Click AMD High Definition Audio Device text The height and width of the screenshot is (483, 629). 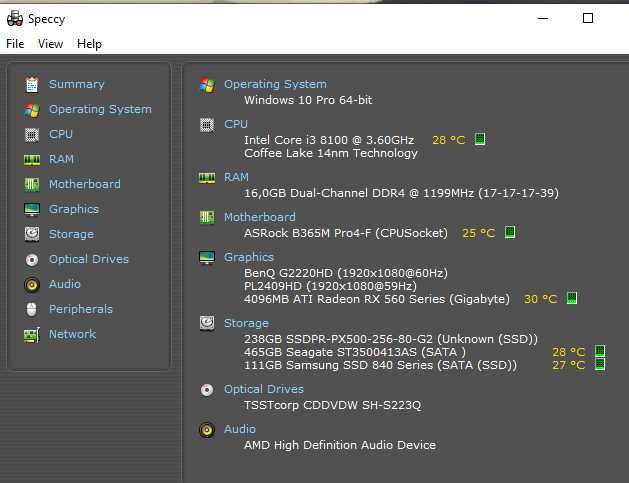(x=340, y=445)
